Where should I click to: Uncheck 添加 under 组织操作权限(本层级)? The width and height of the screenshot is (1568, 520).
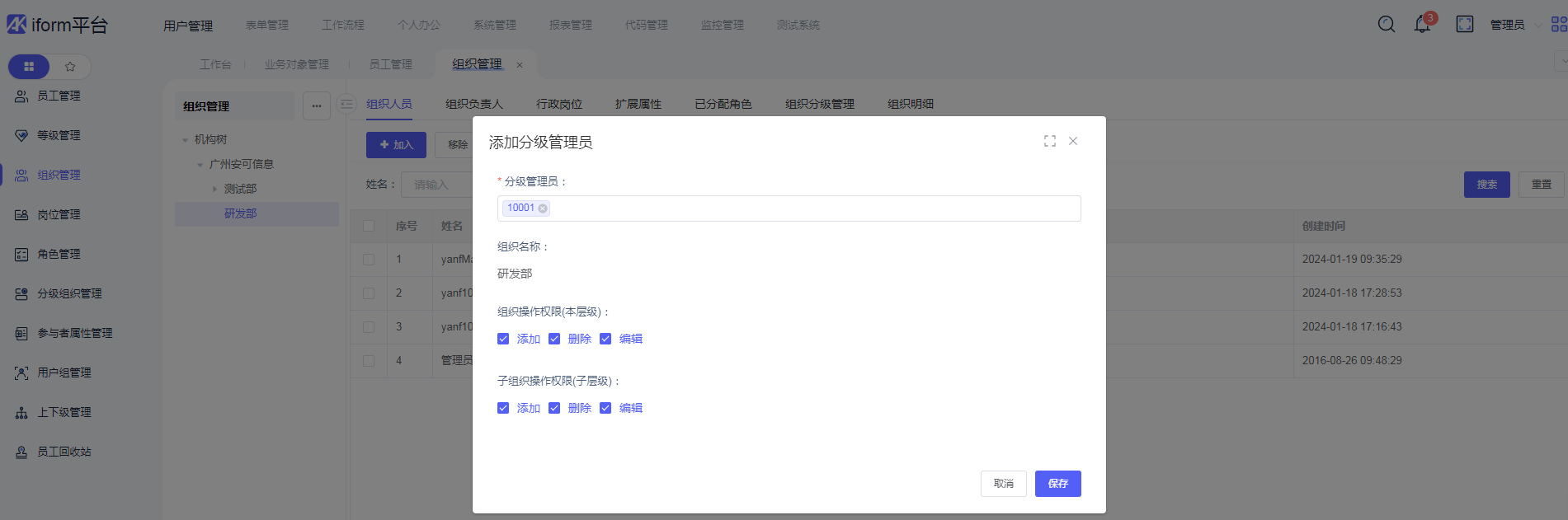pyautogui.click(x=503, y=339)
